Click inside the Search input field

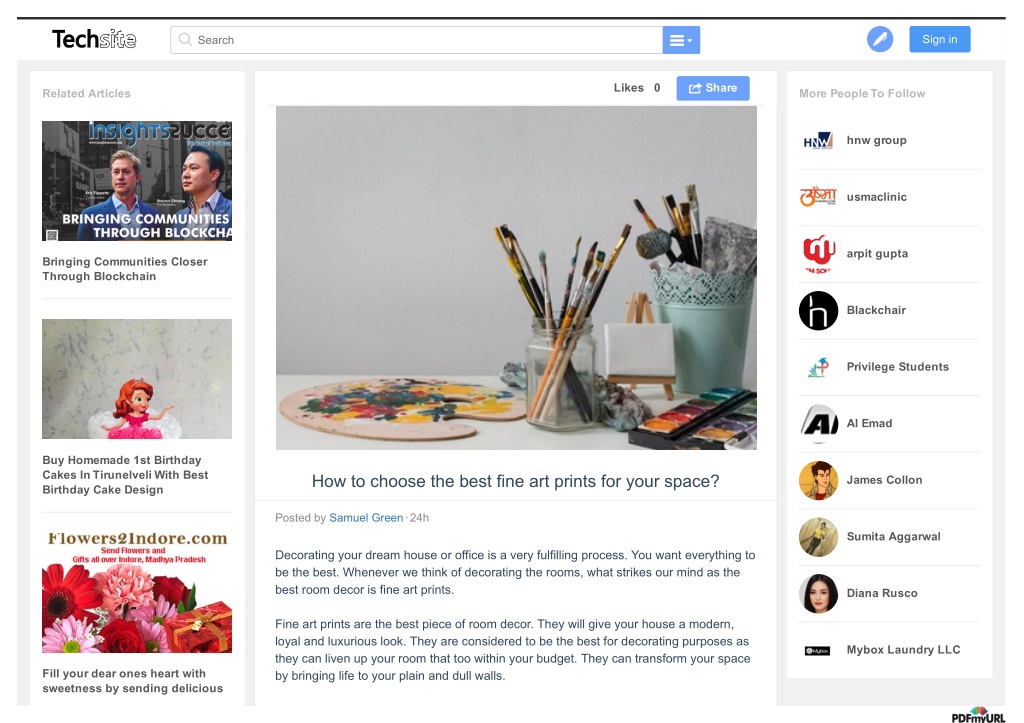click(x=417, y=40)
